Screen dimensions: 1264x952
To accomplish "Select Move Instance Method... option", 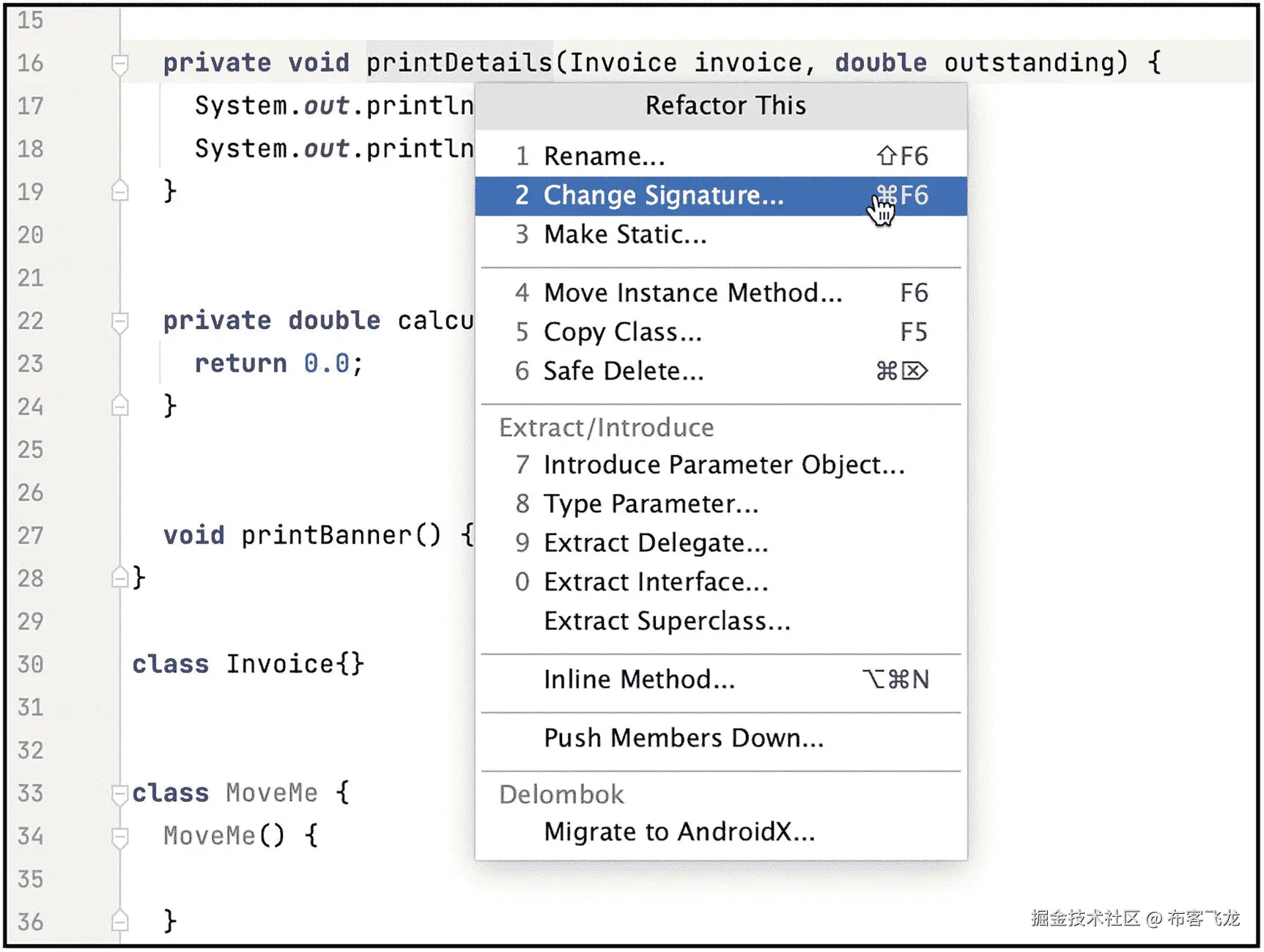I will click(x=692, y=293).
